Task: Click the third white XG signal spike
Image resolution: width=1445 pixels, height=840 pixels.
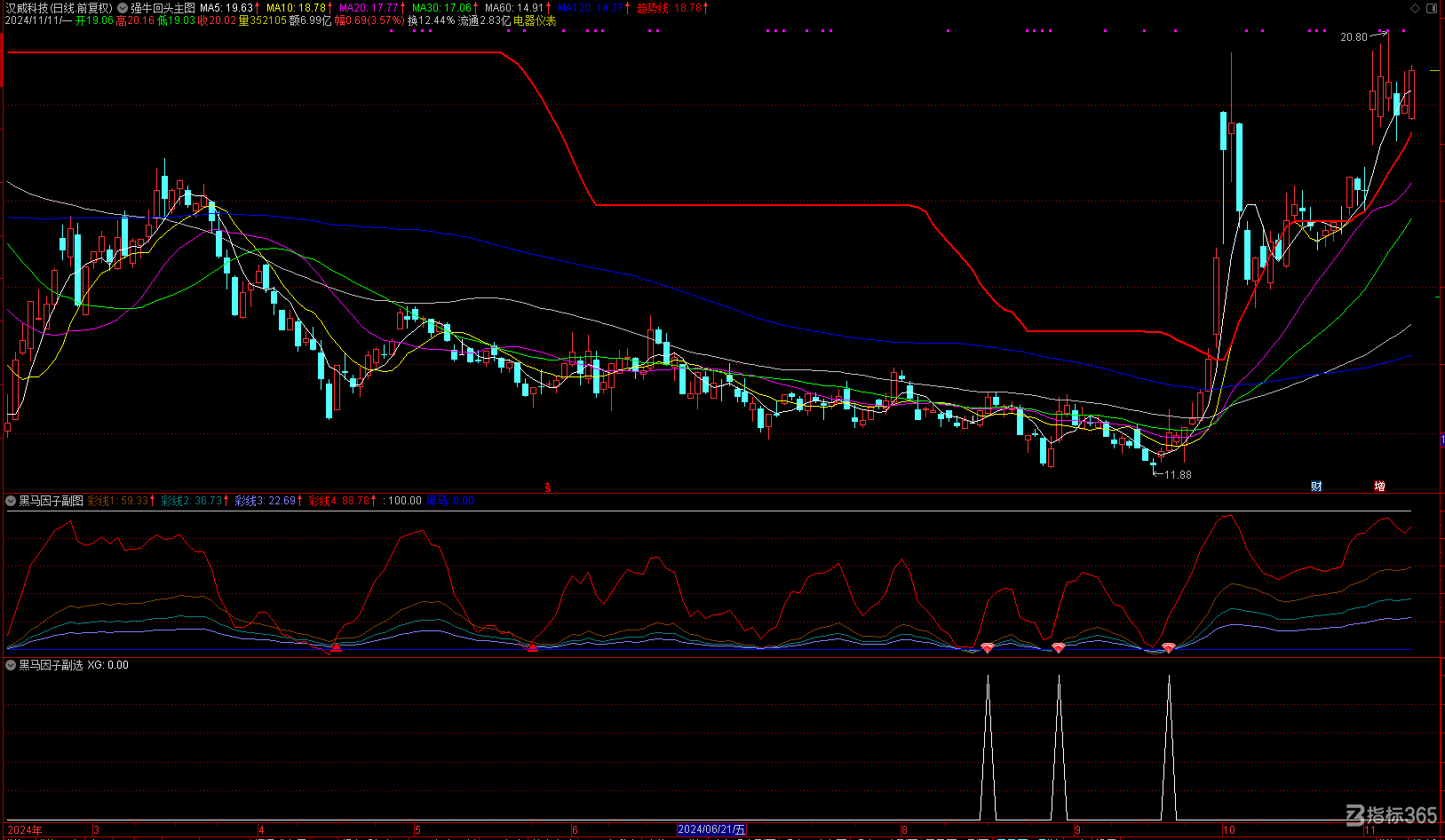Action: click(1169, 748)
